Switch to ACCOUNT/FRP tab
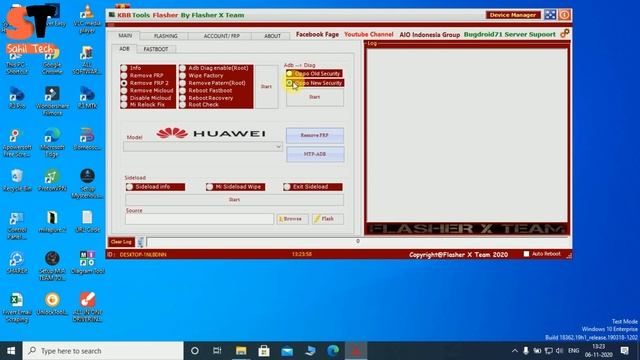 click(x=221, y=36)
